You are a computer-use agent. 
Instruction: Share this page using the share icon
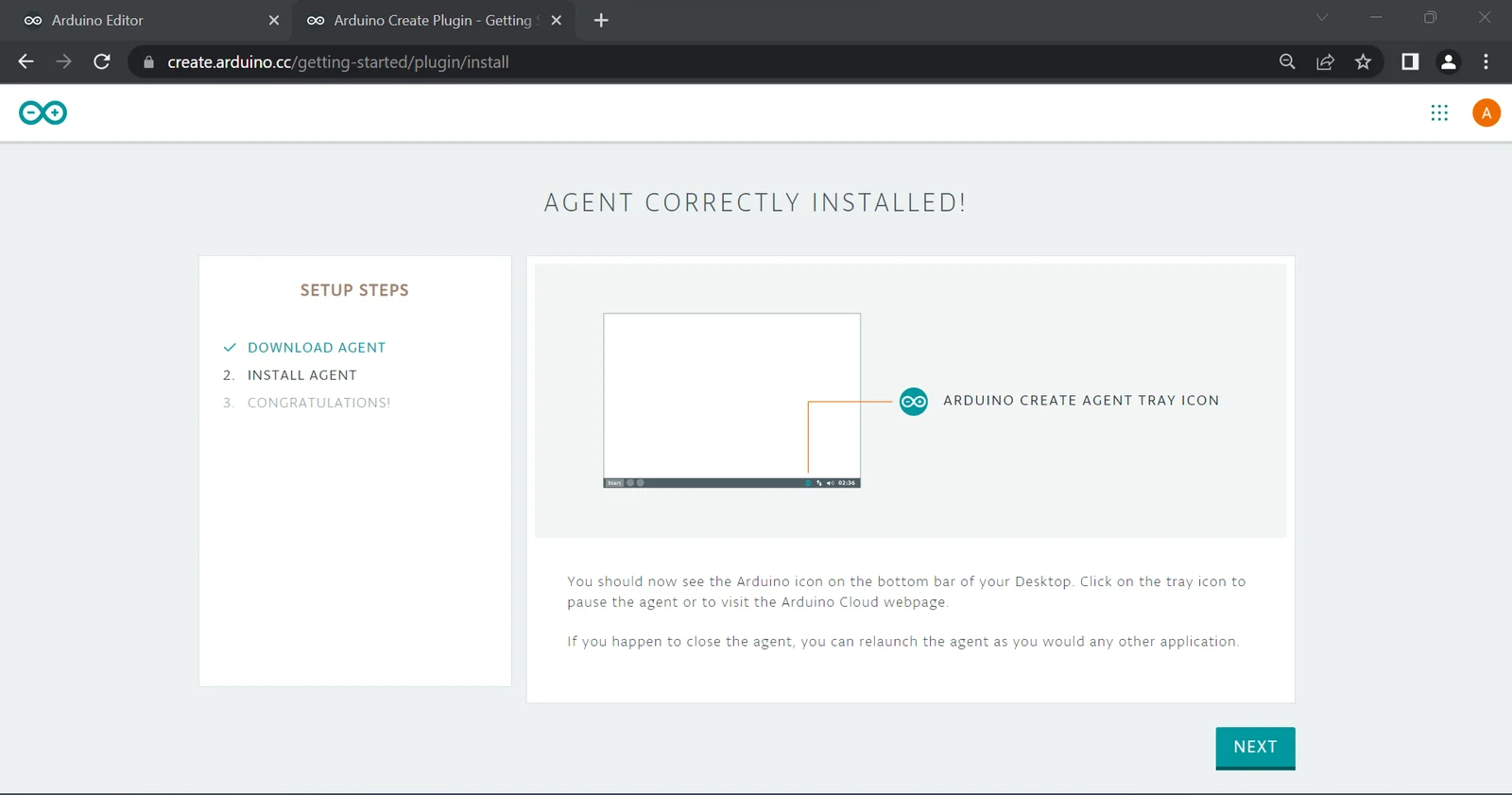(x=1325, y=61)
